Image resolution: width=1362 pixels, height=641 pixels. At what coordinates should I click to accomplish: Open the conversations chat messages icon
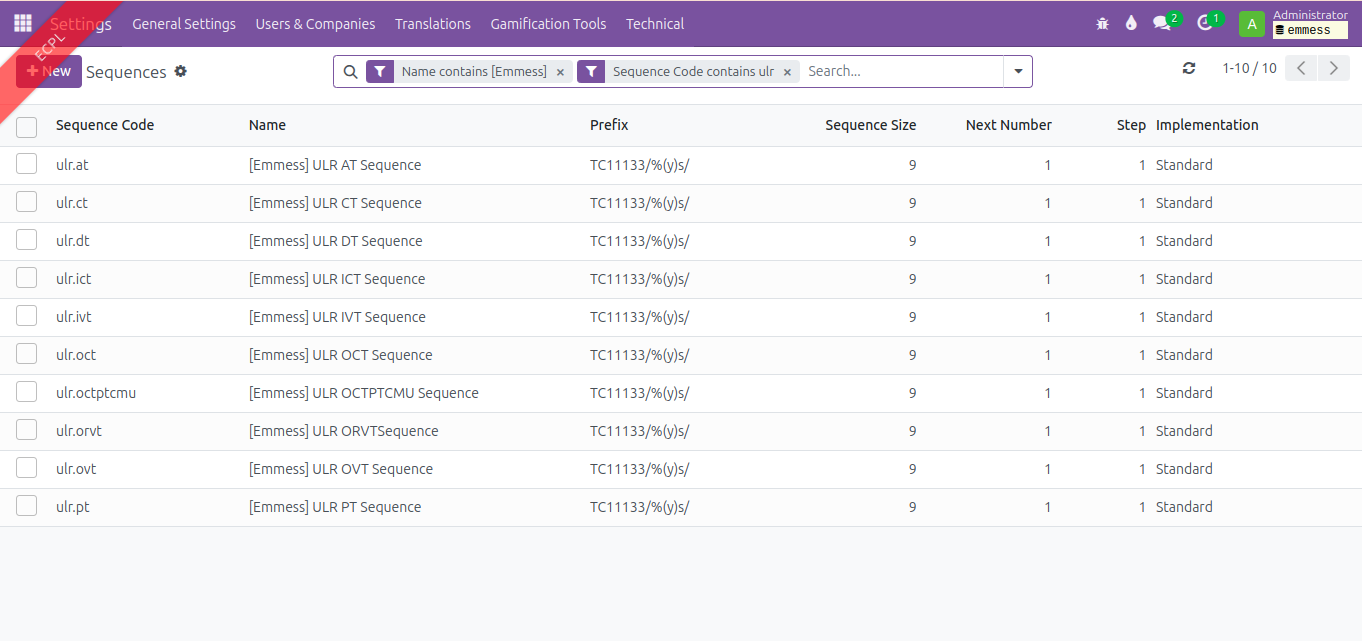tap(1161, 23)
